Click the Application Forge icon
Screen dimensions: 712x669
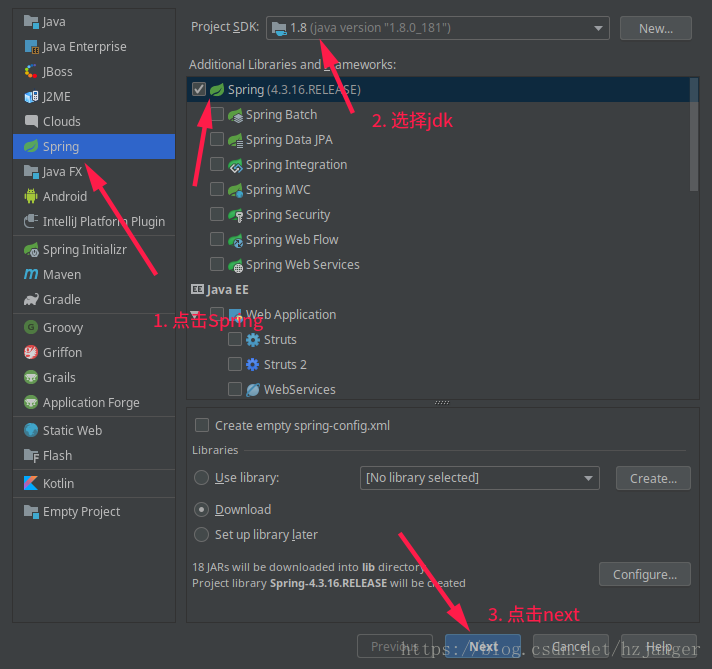coord(31,402)
